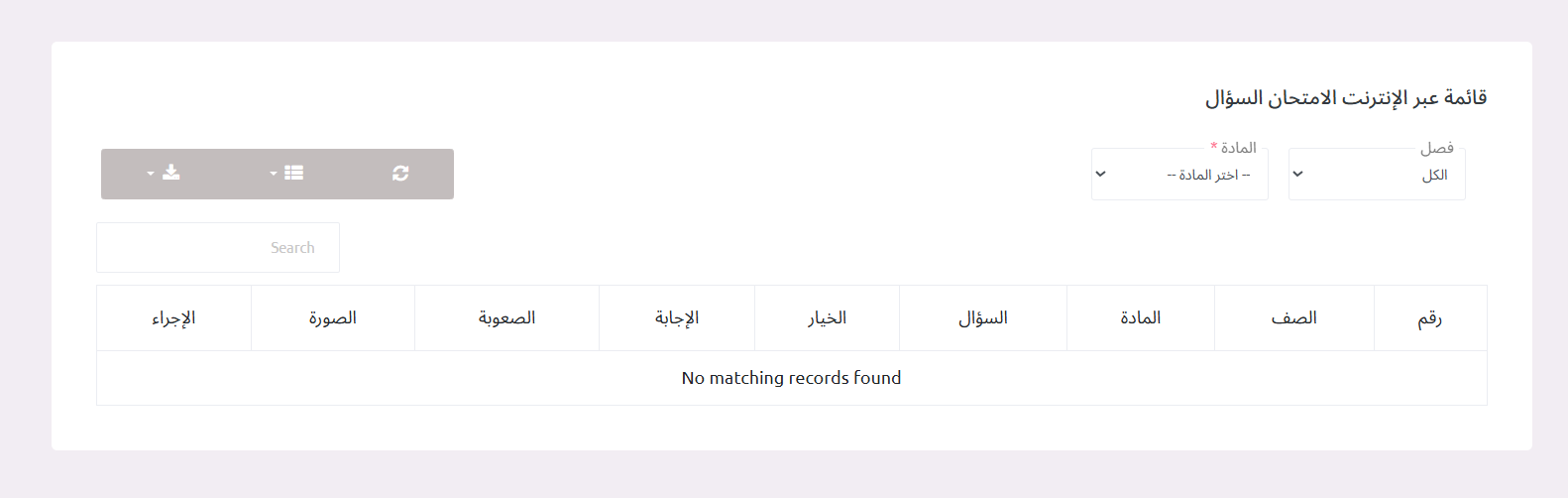Click the refresh table icon
This screenshot has height=498, width=1568.
[400, 174]
